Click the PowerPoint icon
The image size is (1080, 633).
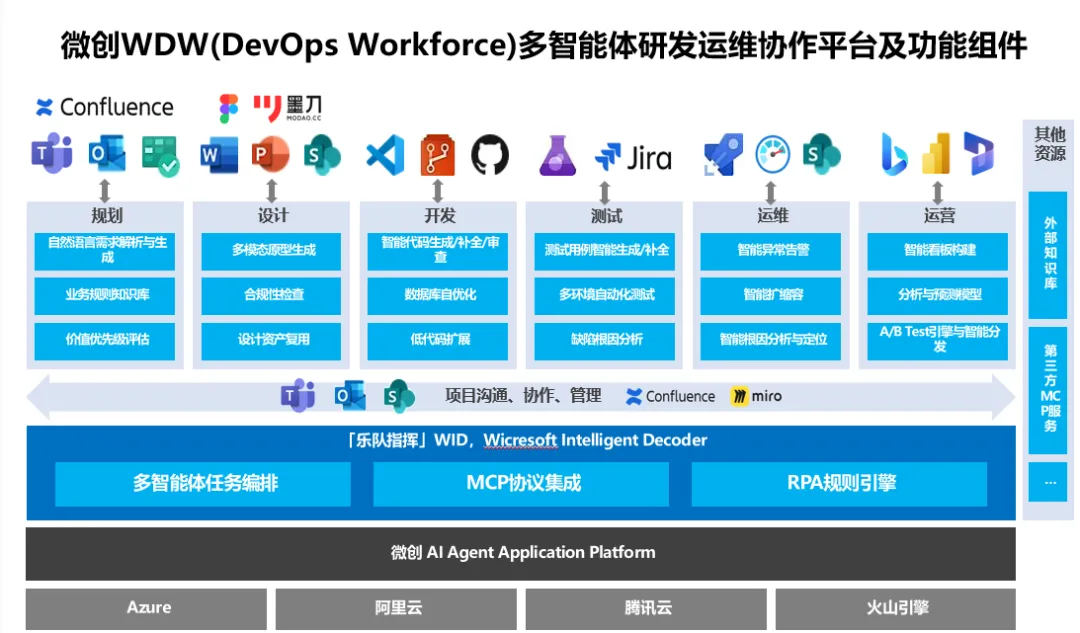[270, 154]
